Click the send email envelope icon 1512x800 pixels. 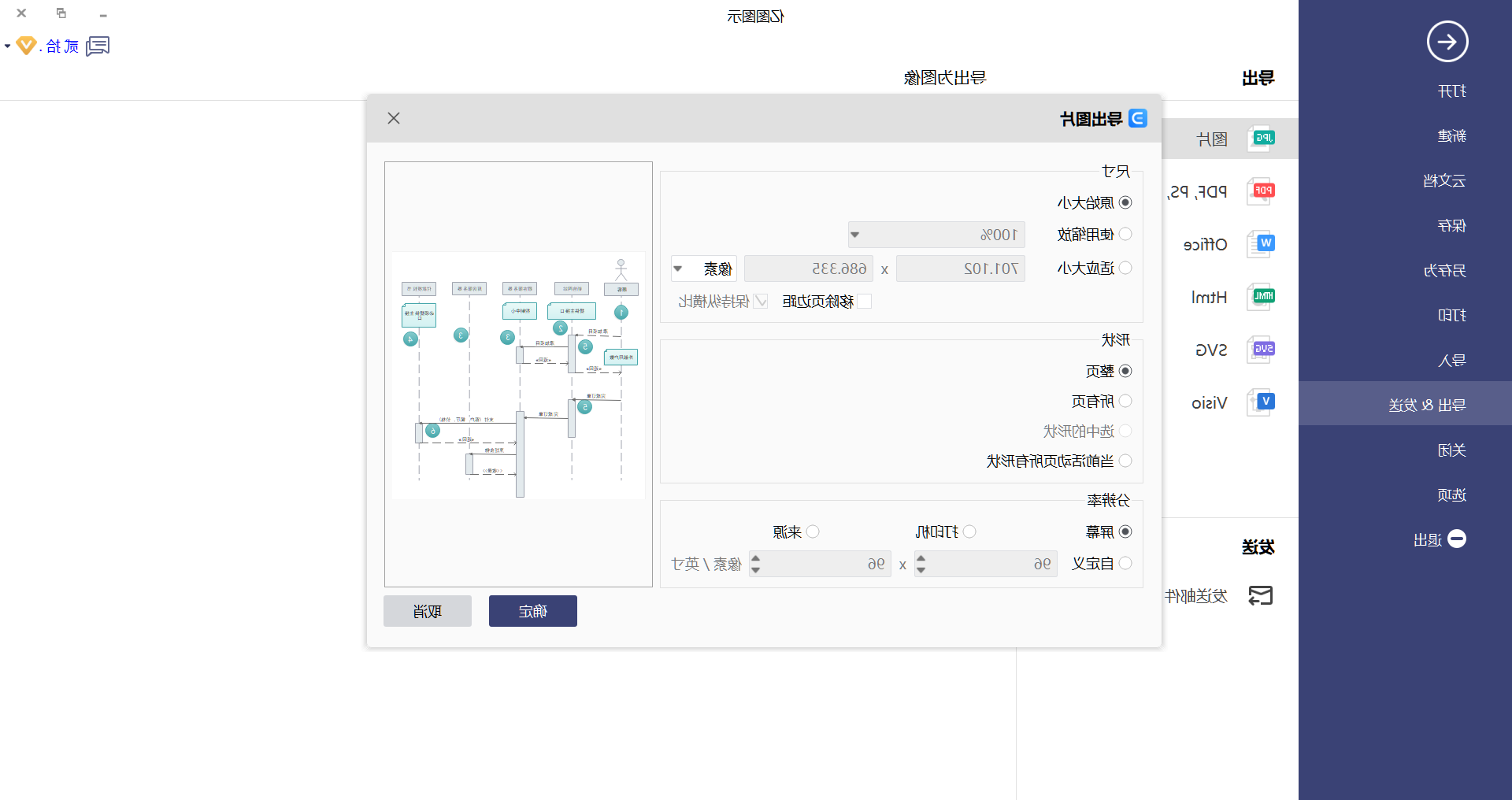coord(1261,596)
